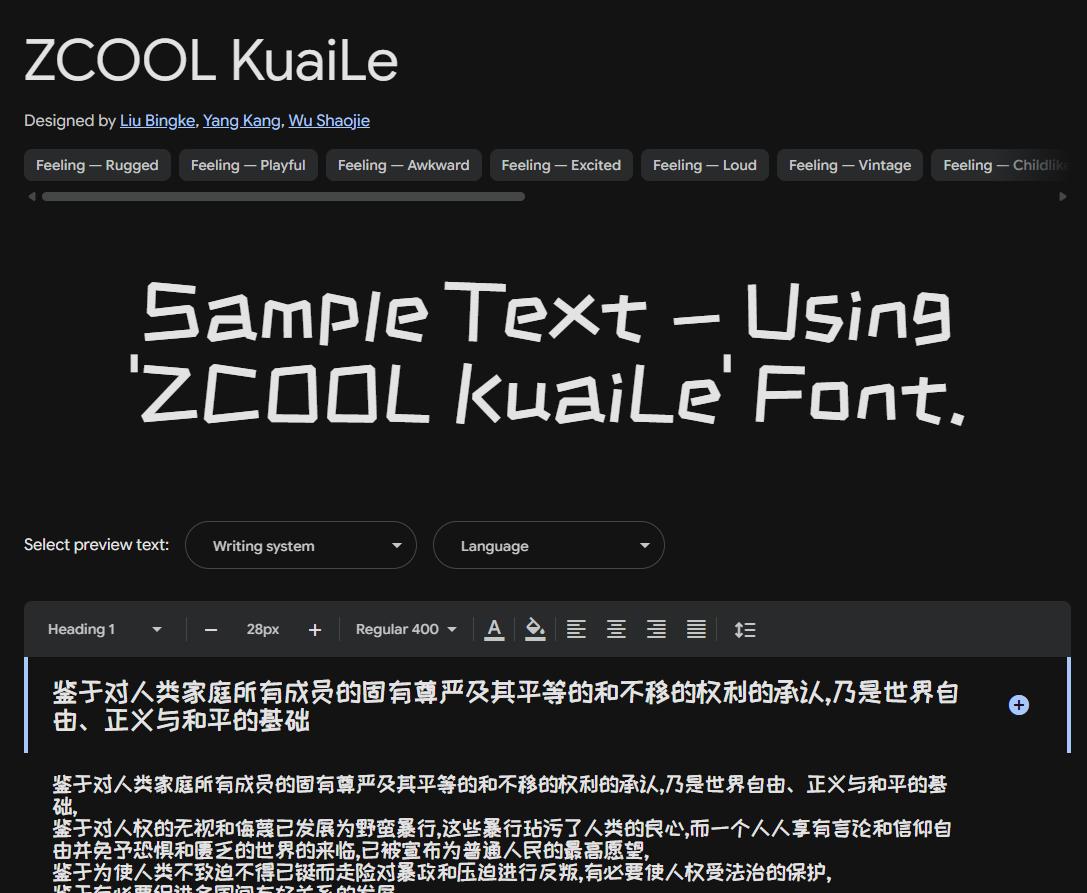Click the large Sample Text font preview

[547, 354]
